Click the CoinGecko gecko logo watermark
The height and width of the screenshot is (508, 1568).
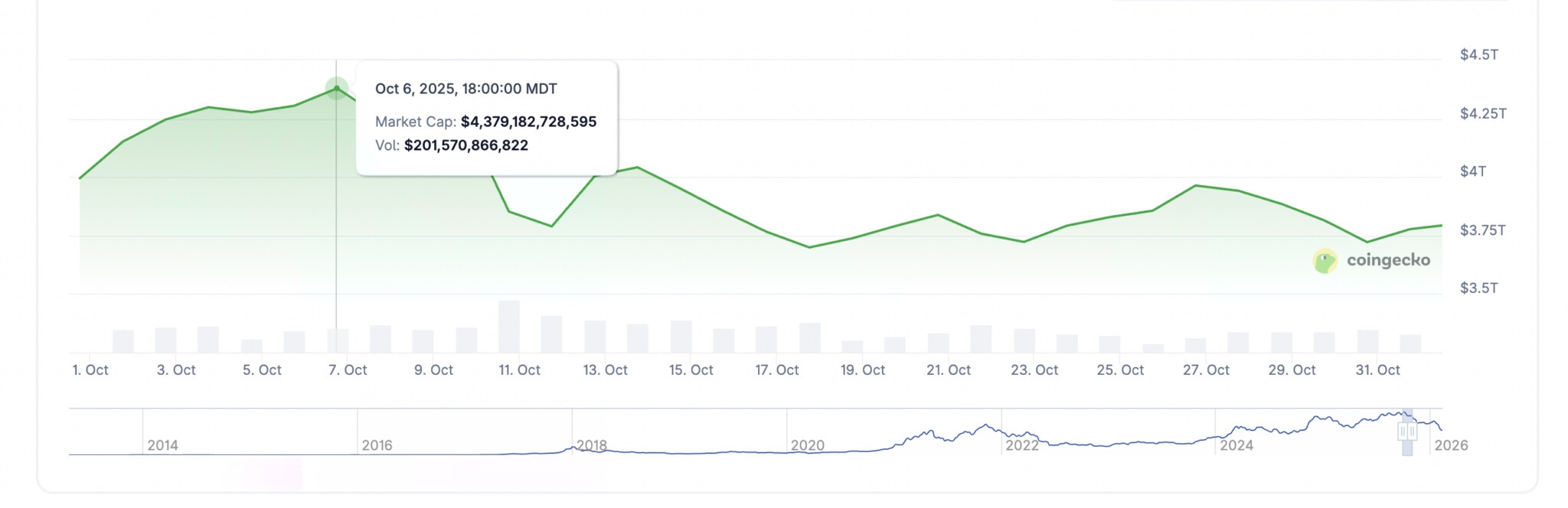[x=1325, y=261]
